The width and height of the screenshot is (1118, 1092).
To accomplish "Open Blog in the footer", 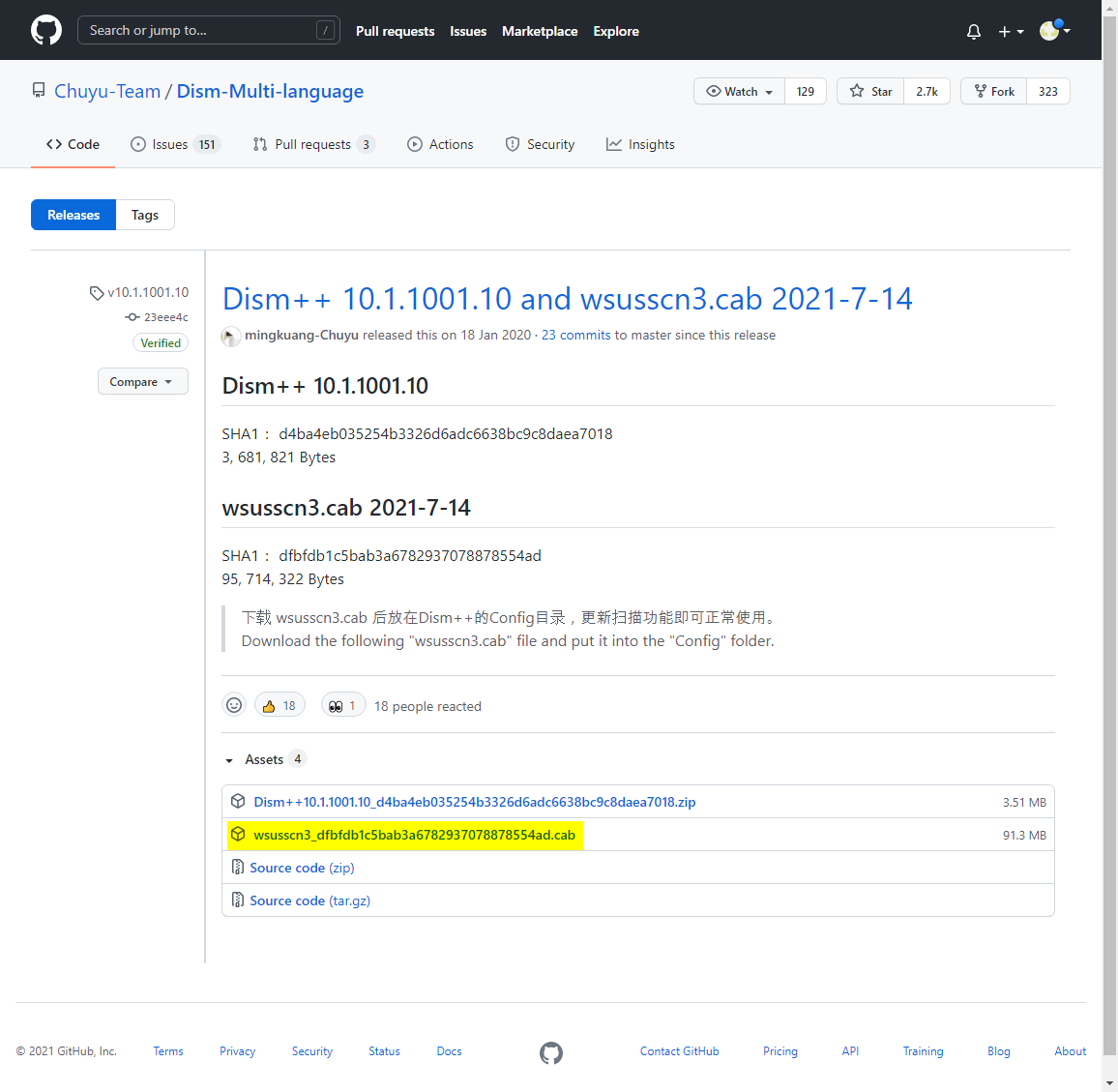I will 999,1051.
